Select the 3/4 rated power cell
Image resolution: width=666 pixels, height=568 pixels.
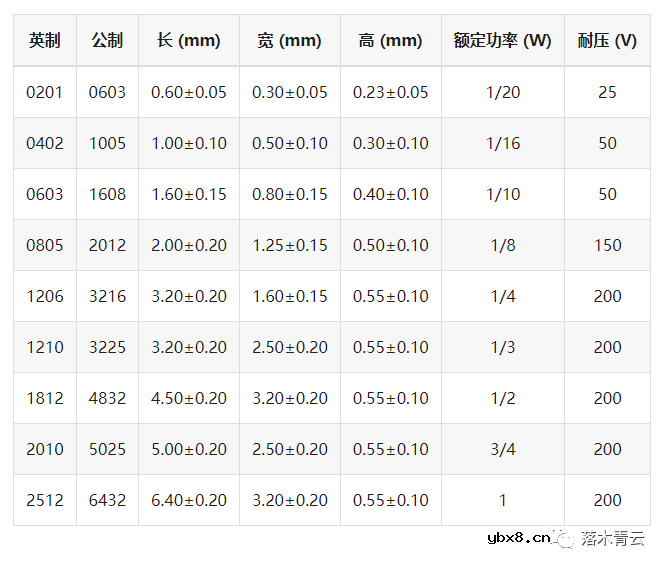point(502,449)
